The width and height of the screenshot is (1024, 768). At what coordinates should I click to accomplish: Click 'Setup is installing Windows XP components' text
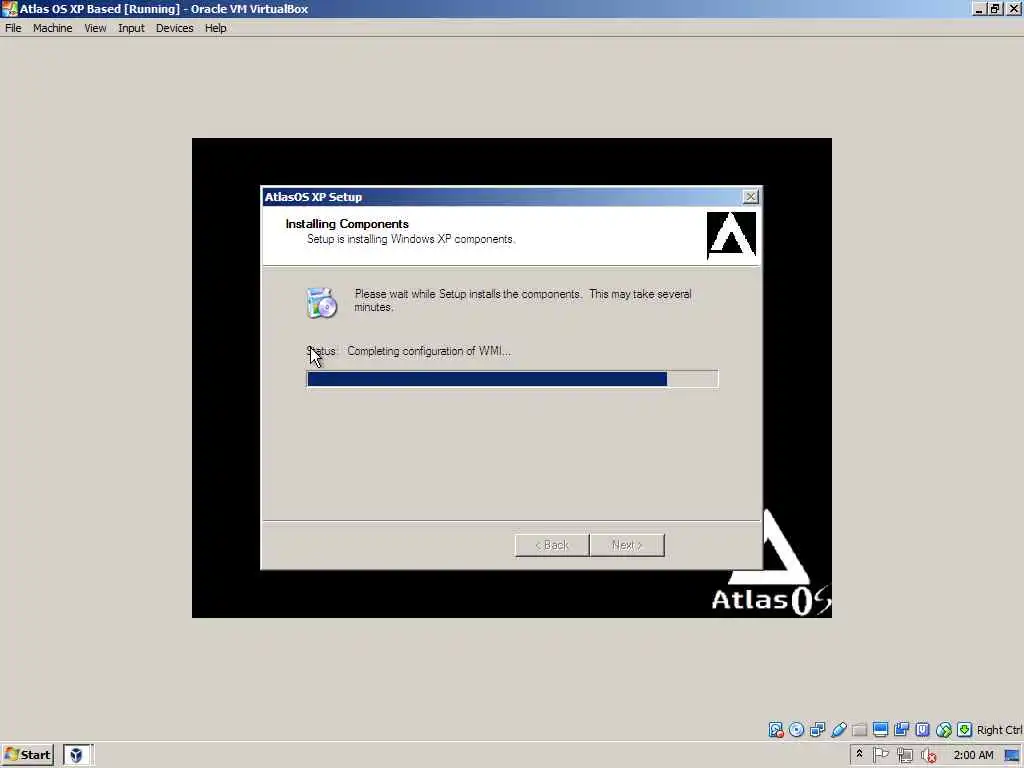click(x=411, y=239)
